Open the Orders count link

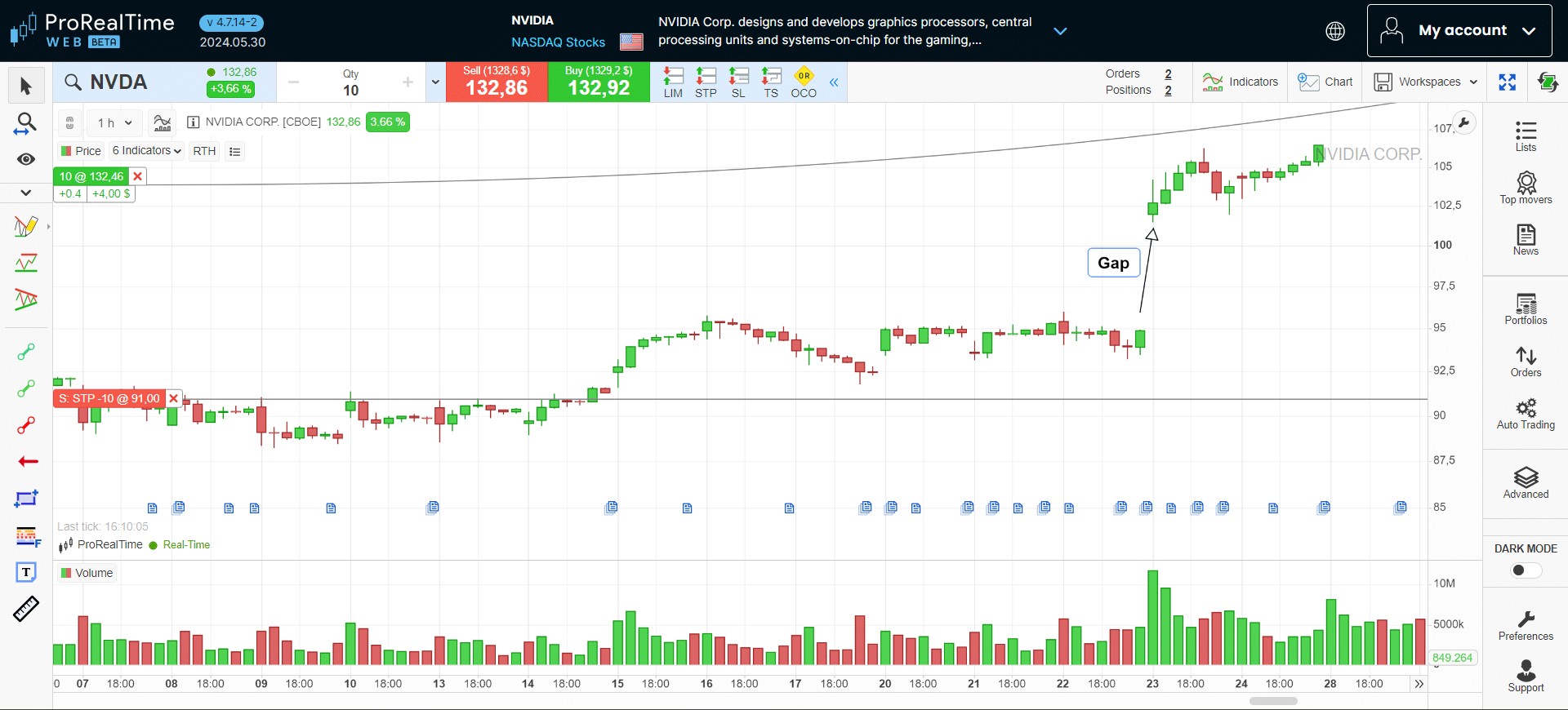(1168, 73)
